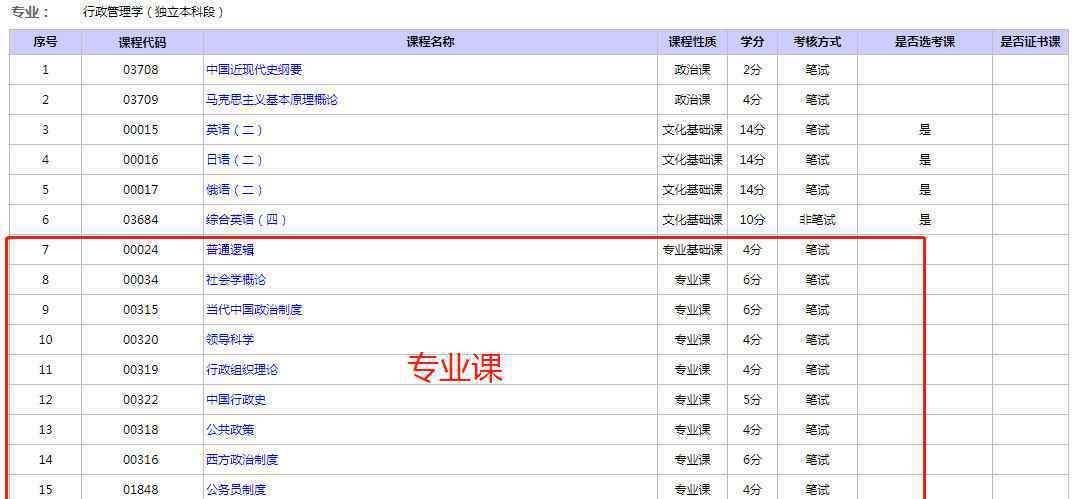Image resolution: width=1088 pixels, height=499 pixels.
Task: Select course code 03684
Action: click(141, 220)
